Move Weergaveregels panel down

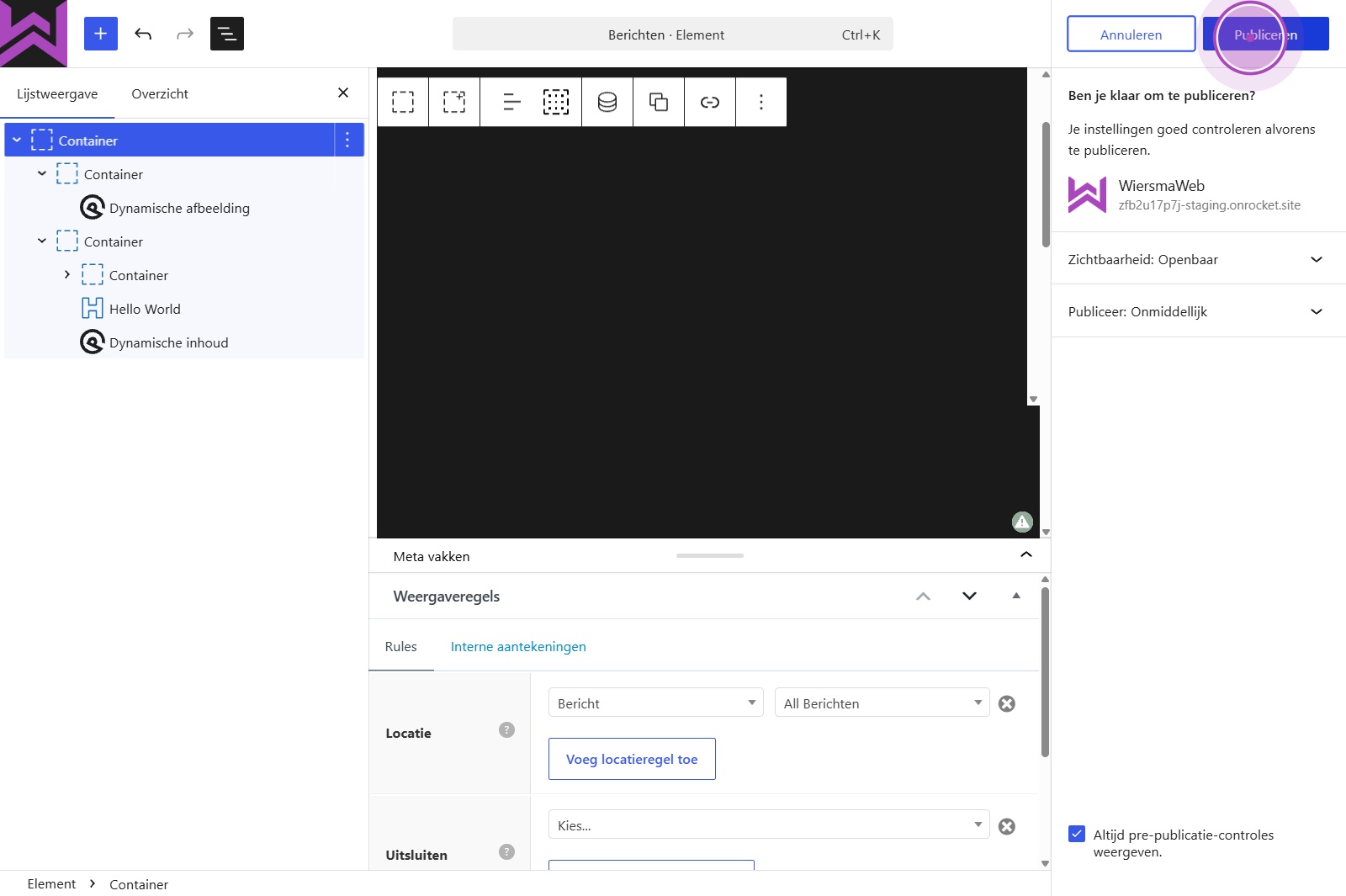click(969, 596)
